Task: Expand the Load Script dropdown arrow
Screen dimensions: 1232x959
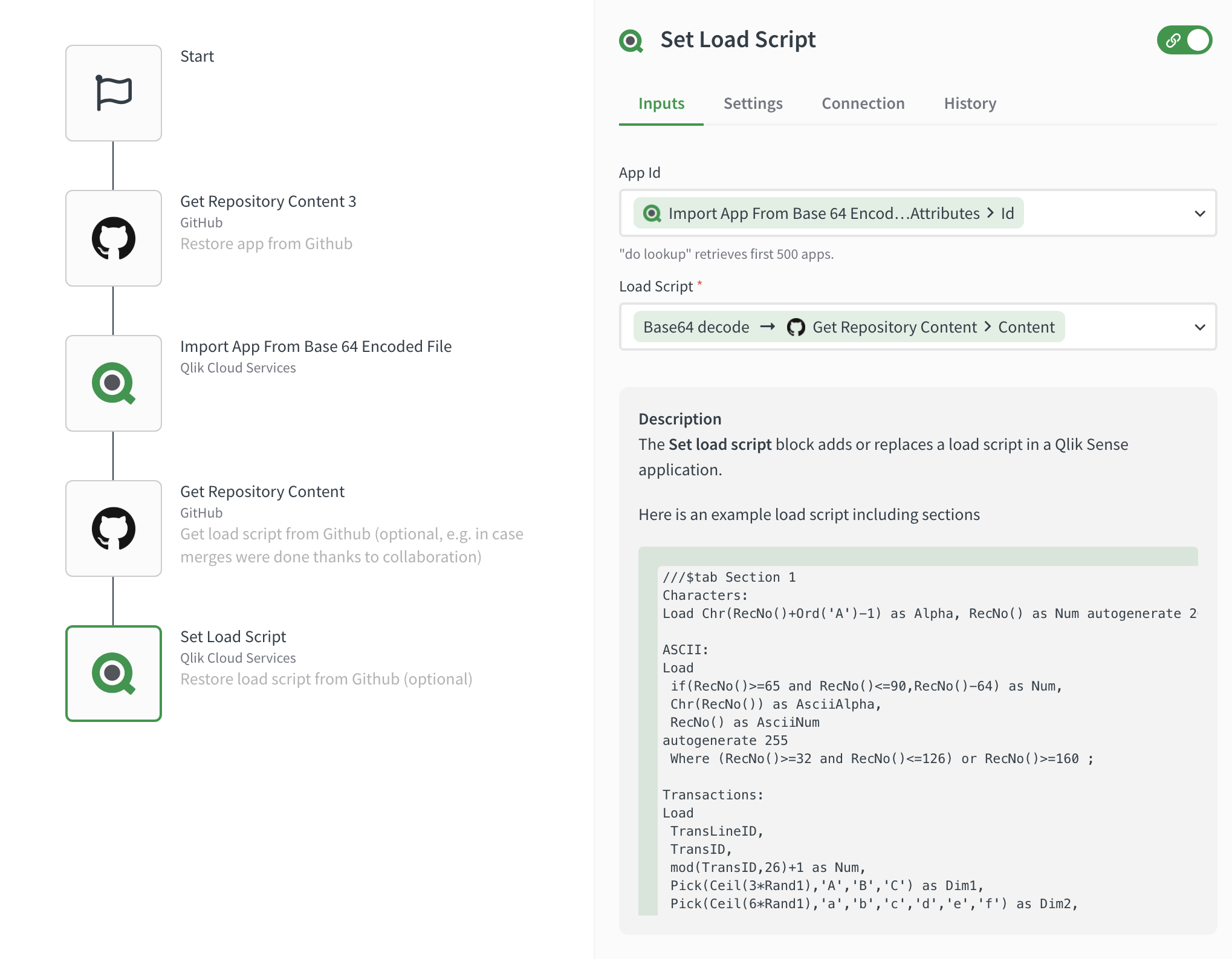Action: point(1199,327)
